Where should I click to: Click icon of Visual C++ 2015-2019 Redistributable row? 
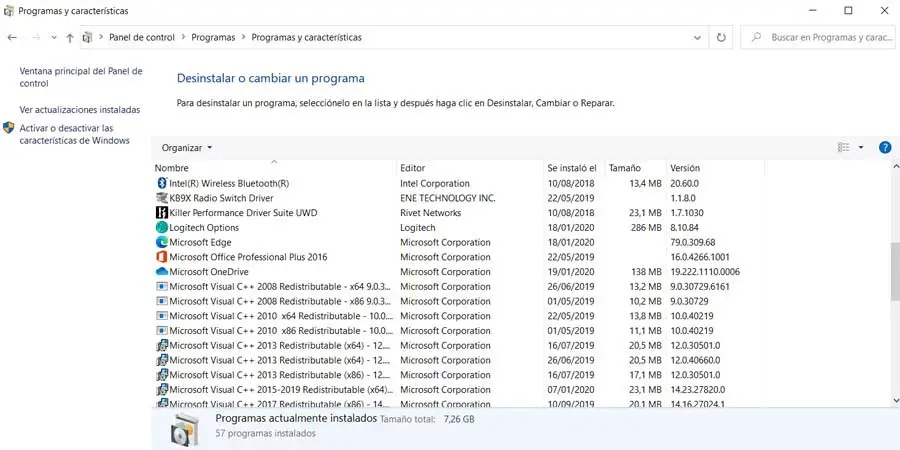click(x=162, y=390)
